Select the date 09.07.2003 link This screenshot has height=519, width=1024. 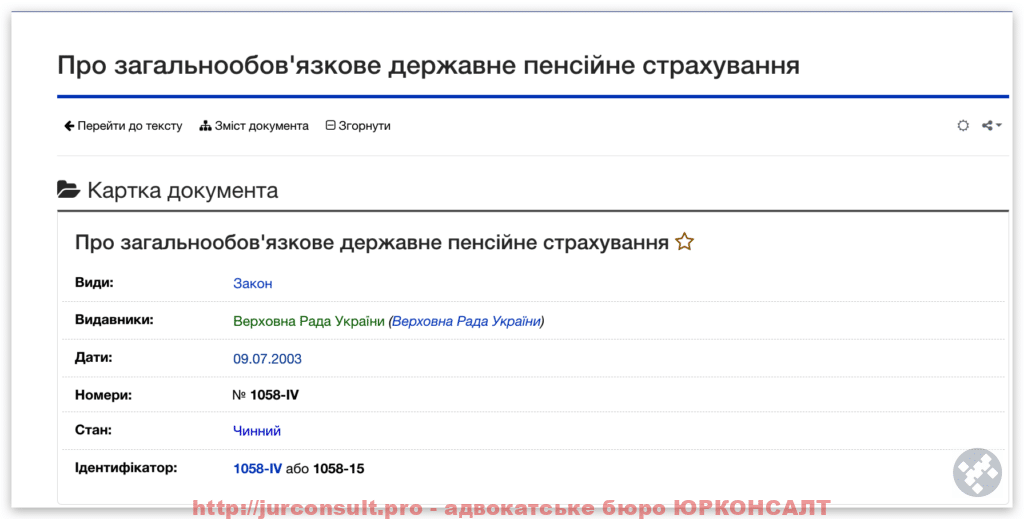[267, 358]
